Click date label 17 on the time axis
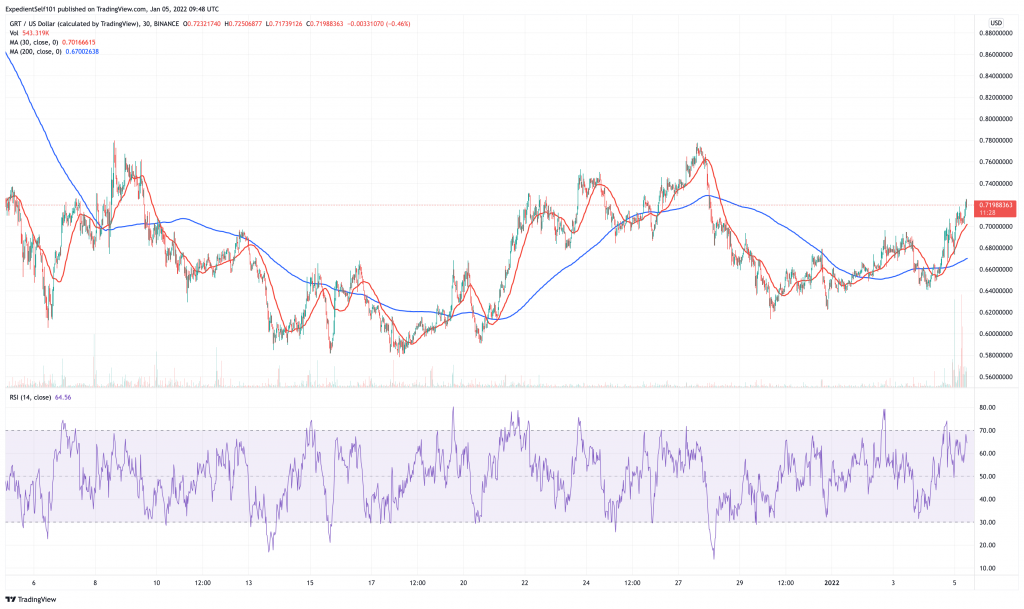The width and height of the screenshot is (1024, 609). click(x=372, y=582)
